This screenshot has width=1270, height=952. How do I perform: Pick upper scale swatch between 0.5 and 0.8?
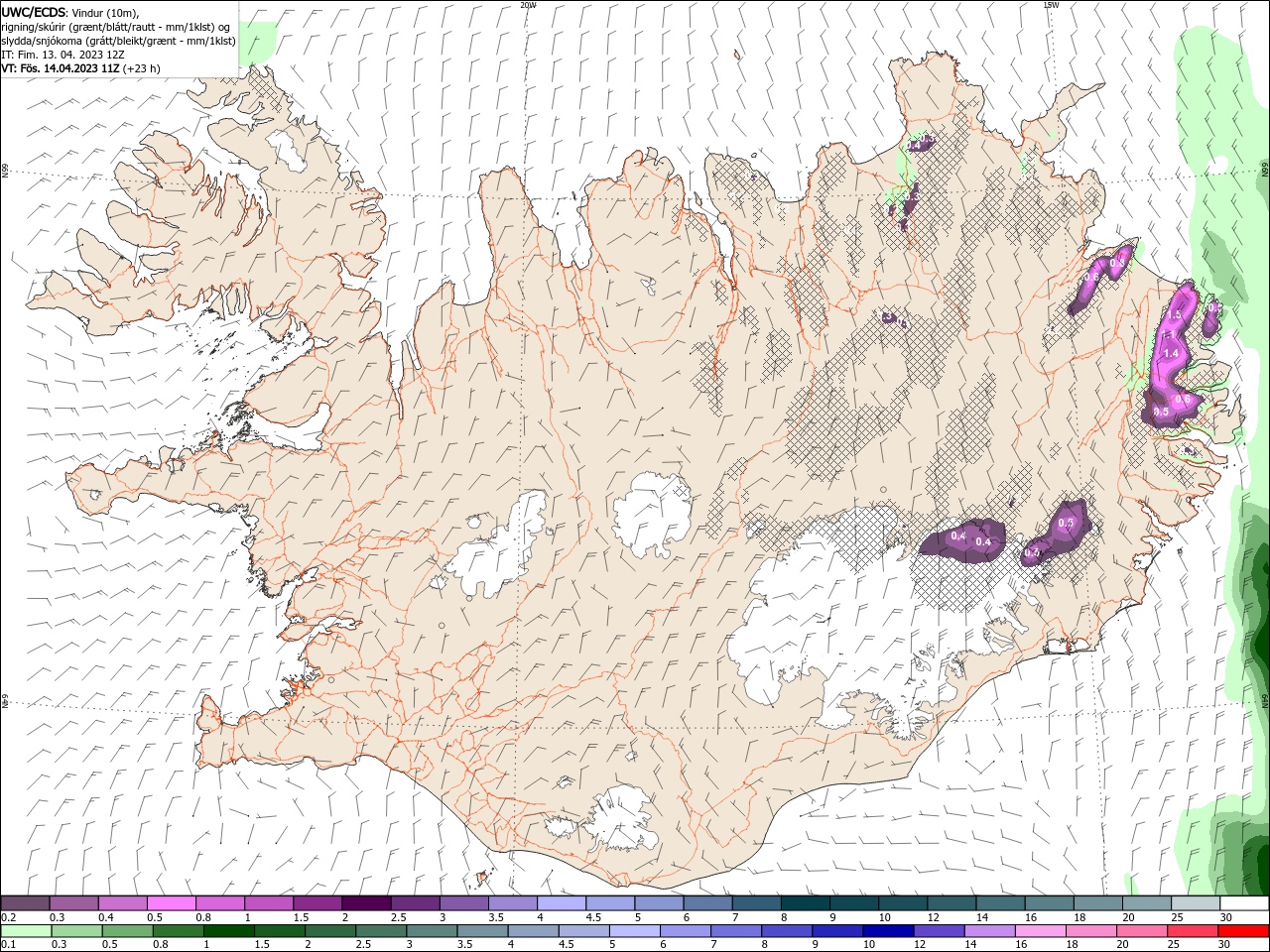point(172,903)
